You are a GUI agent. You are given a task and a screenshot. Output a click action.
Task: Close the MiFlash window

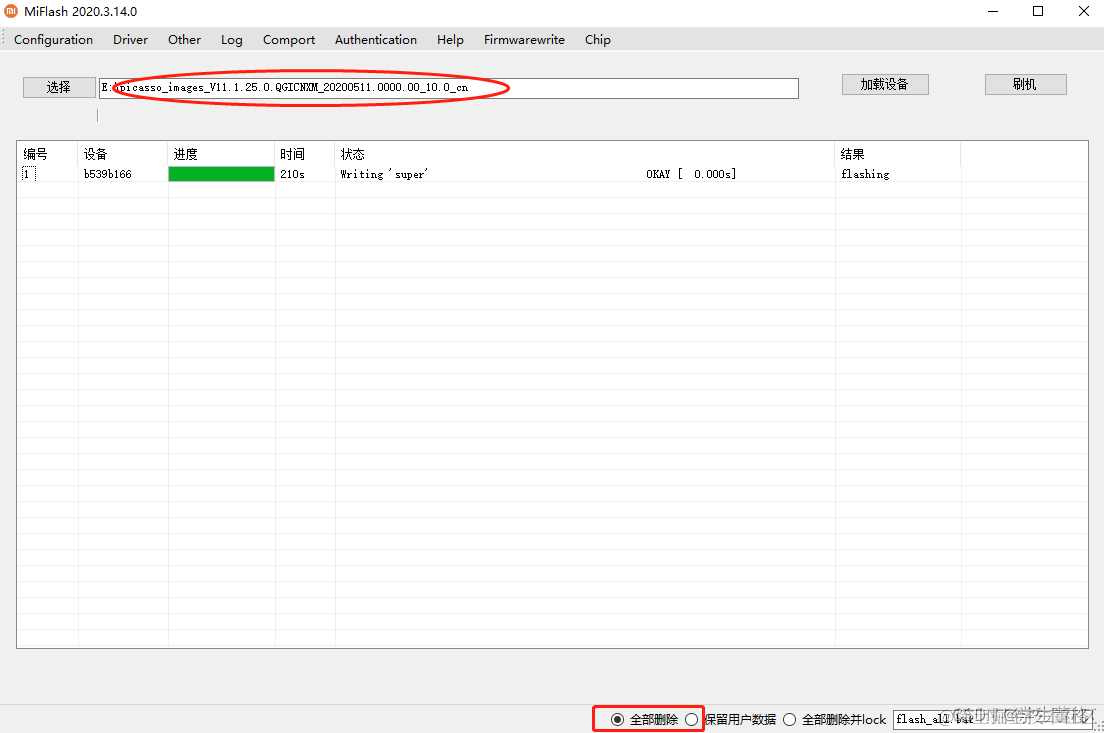coord(1084,11)
